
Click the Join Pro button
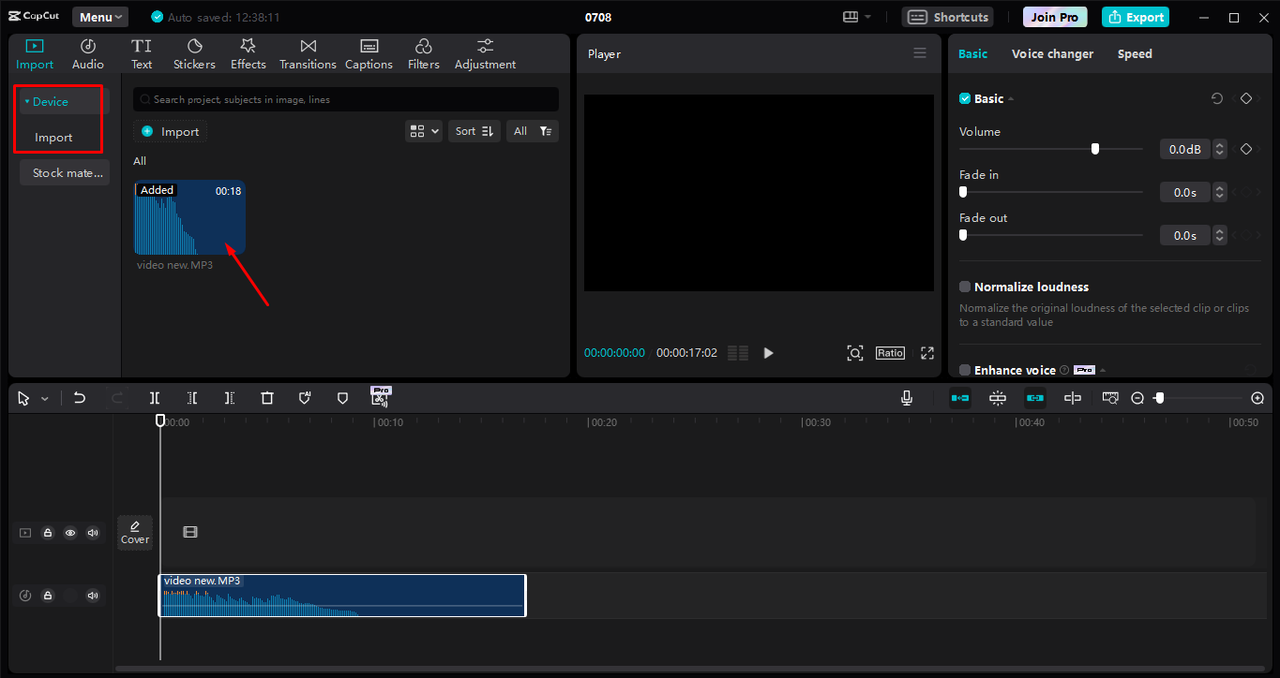click(1055, 17)
